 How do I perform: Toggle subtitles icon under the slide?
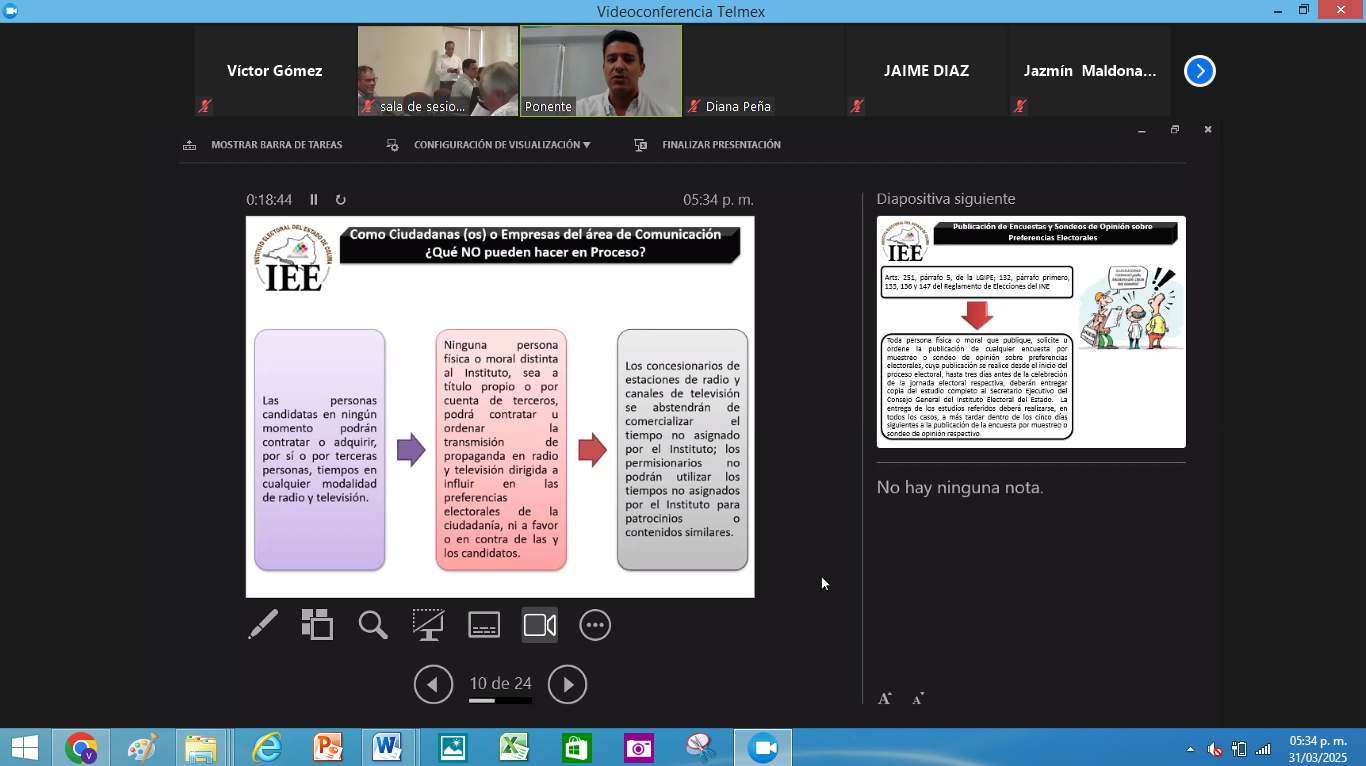pos(484,625)
